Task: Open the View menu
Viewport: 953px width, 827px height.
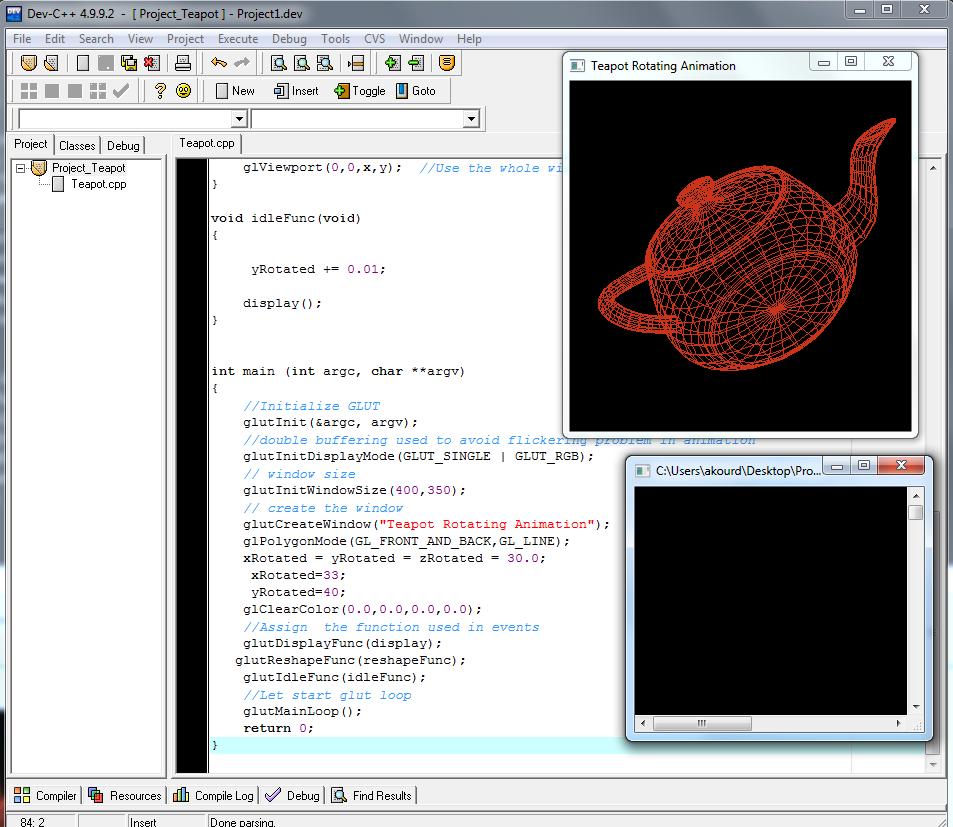Action: 140,38
